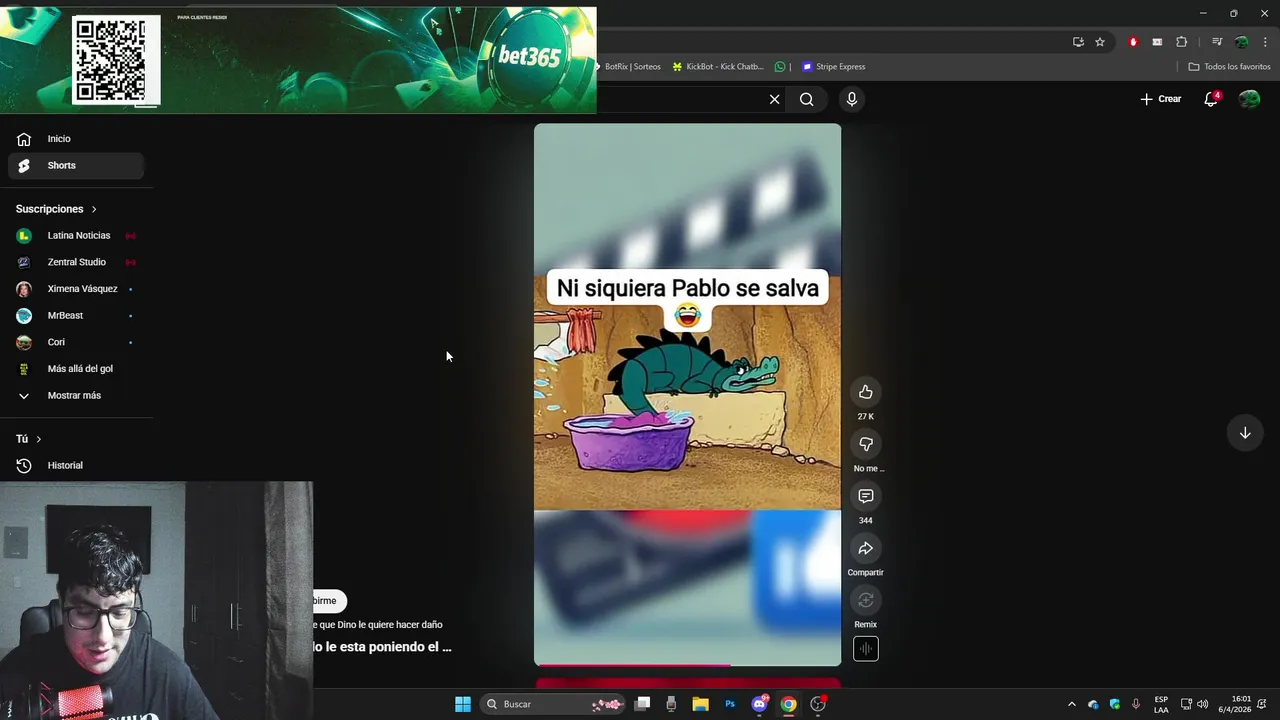Image resolution: width=1280 pixels, height=720 pixels.
Task: Open the comments with 344 replies
Action: (x=865, y=496)
